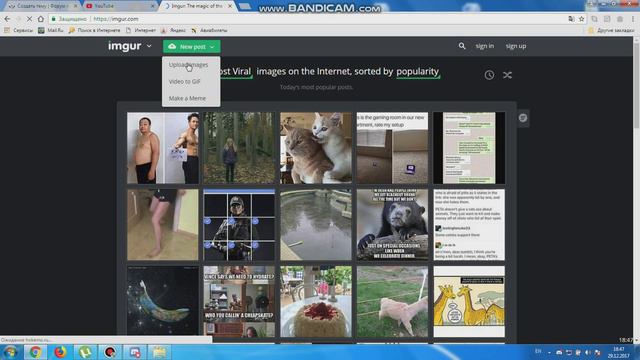Select Upload Images from the menu
The width and height of the screenshot is (640, 360).
click(x=189, y=65)
